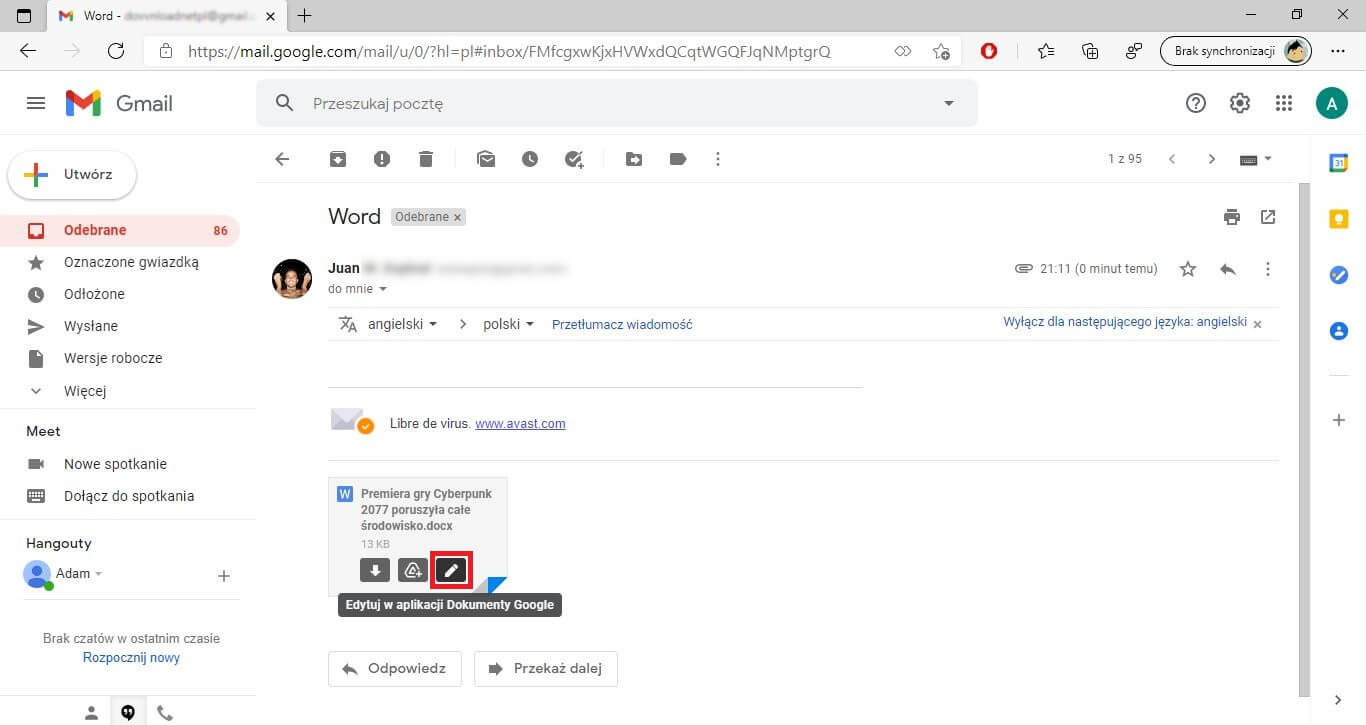The width and height of the screenshot is (1366, 725).
Task: Open Google apps grid
Action: (x=1284, y=103)
